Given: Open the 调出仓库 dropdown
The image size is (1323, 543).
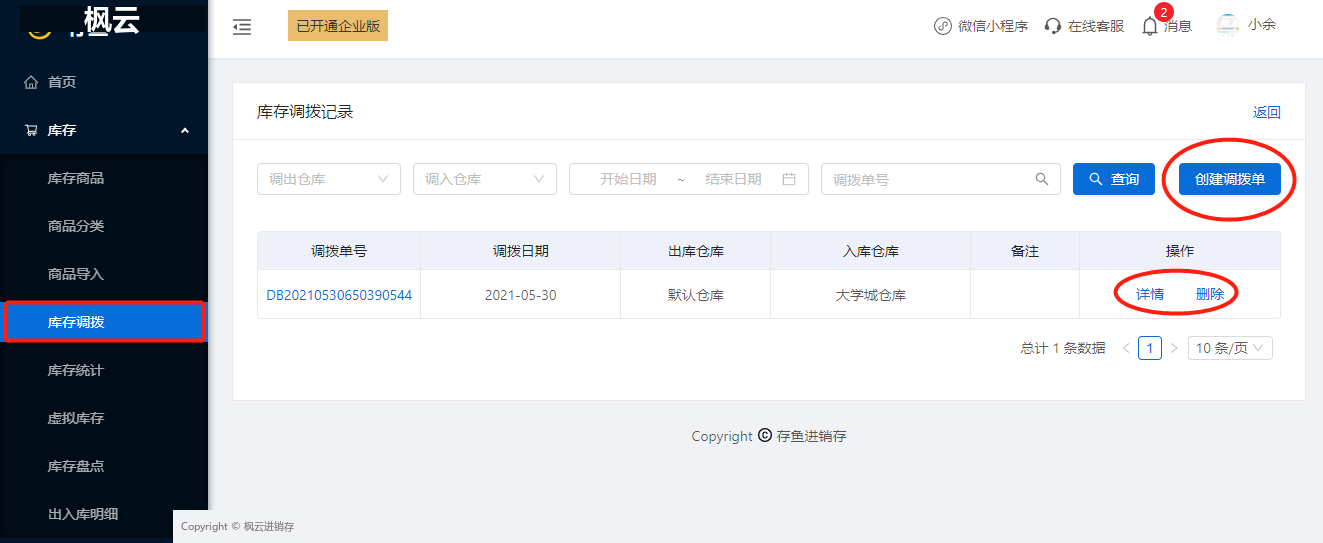Looking at the screenshot, I should coord(329,179).
